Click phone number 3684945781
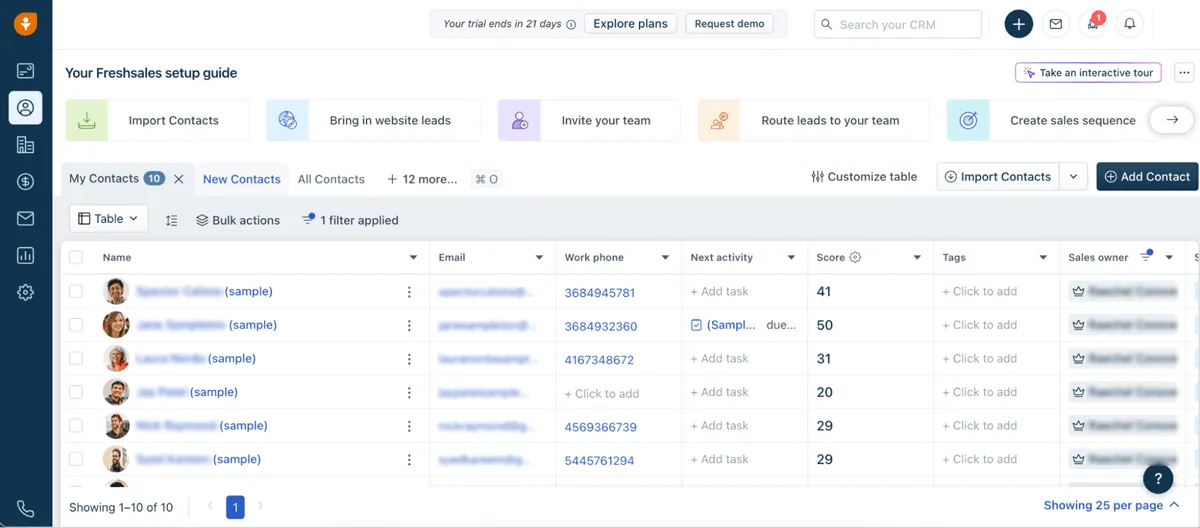Image resolution: width=1200 pixels, height=528 pixels. [x=600, y=293]
